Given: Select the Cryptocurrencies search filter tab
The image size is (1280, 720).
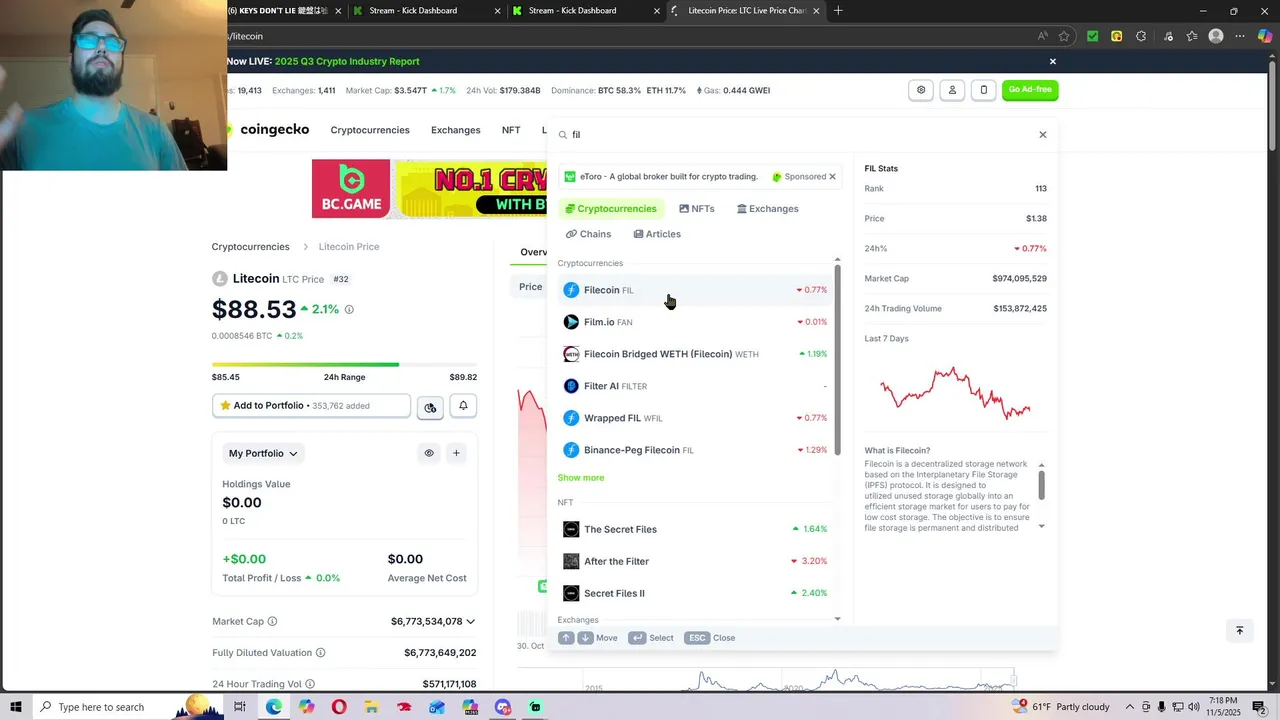Looking at the screenshot, I should pyautogui.click(x=611, y=209).
